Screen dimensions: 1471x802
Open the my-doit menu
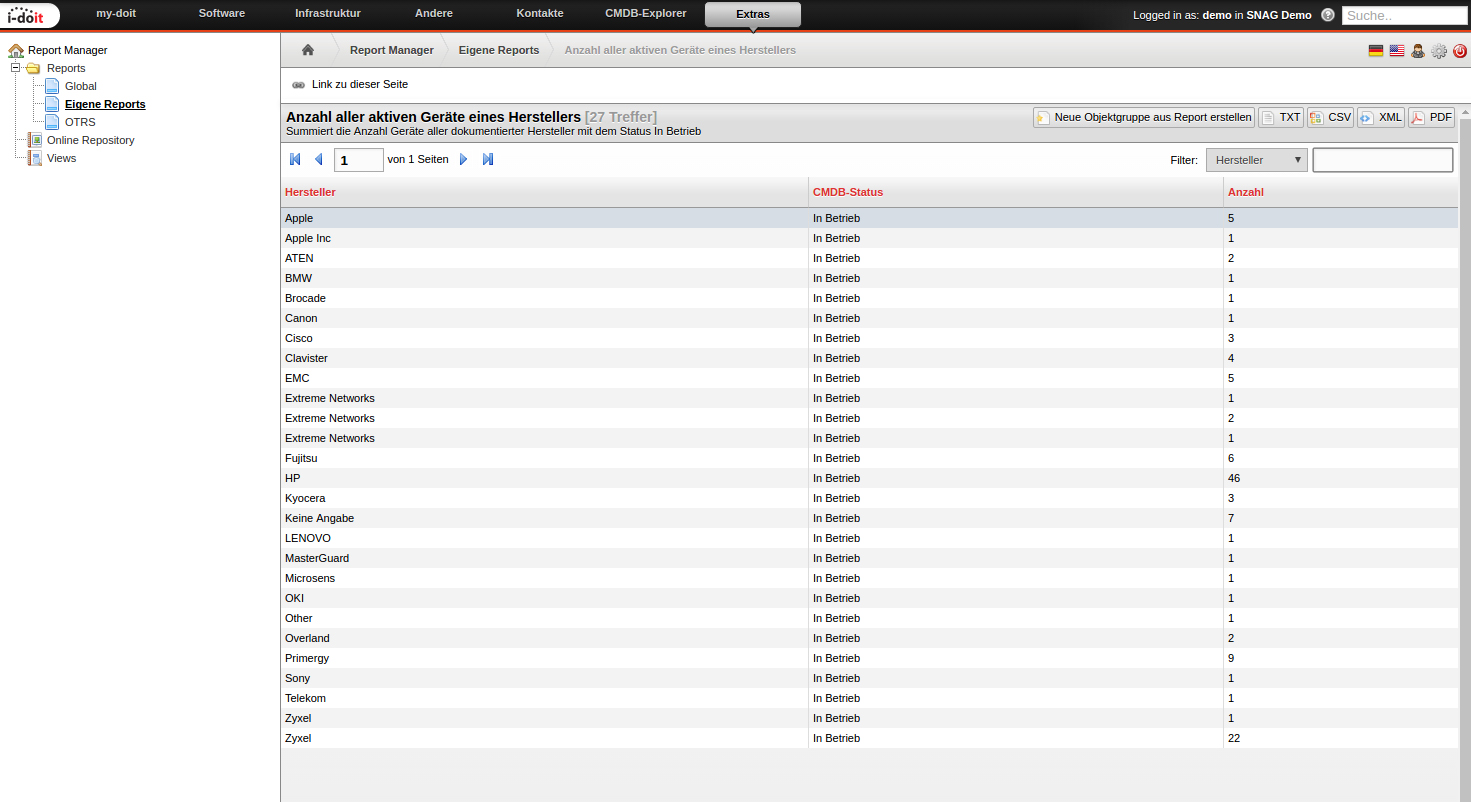117,13
